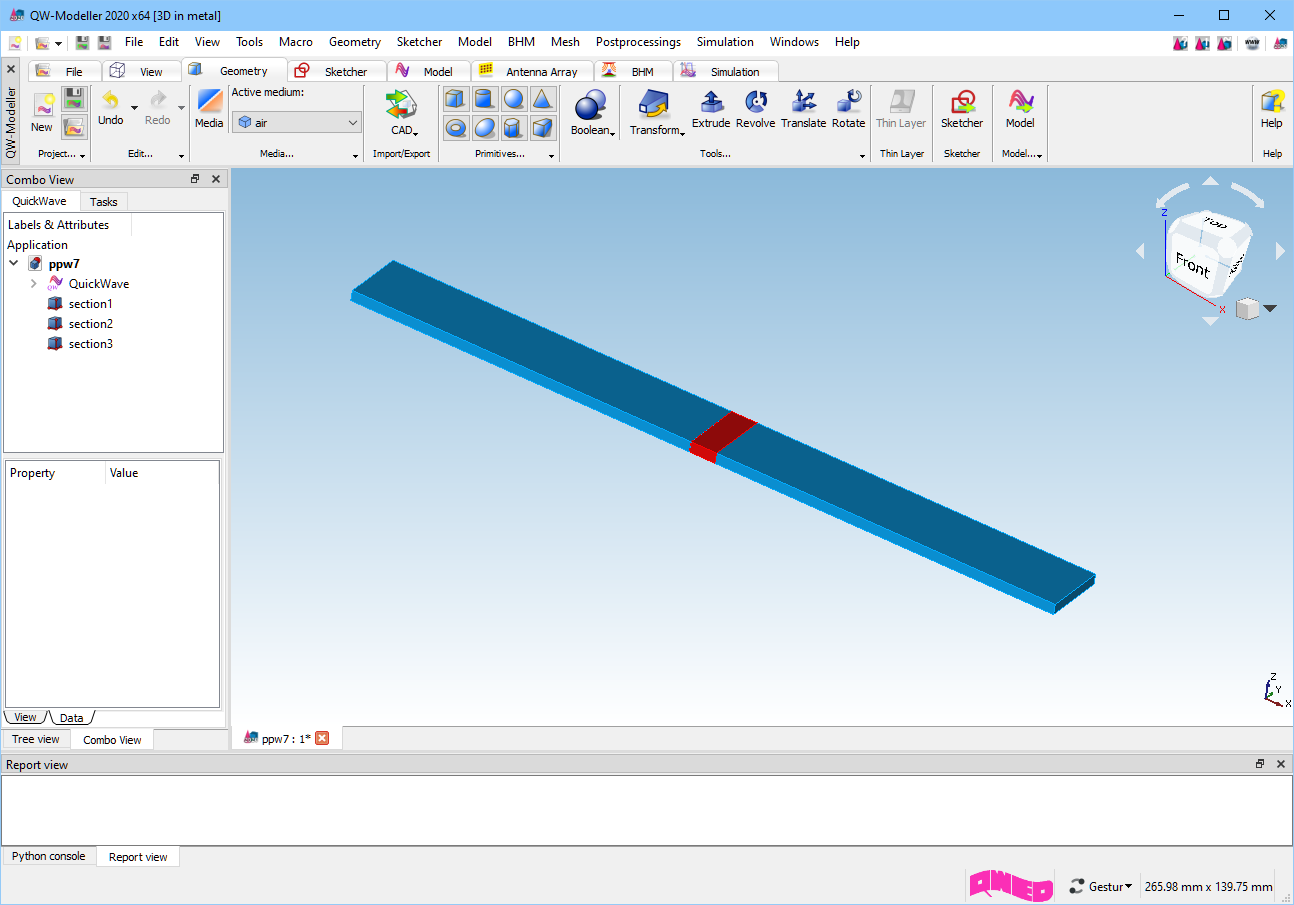Open the Geometry menu
Screen dimensions: 1294x905
pos(355,42)
